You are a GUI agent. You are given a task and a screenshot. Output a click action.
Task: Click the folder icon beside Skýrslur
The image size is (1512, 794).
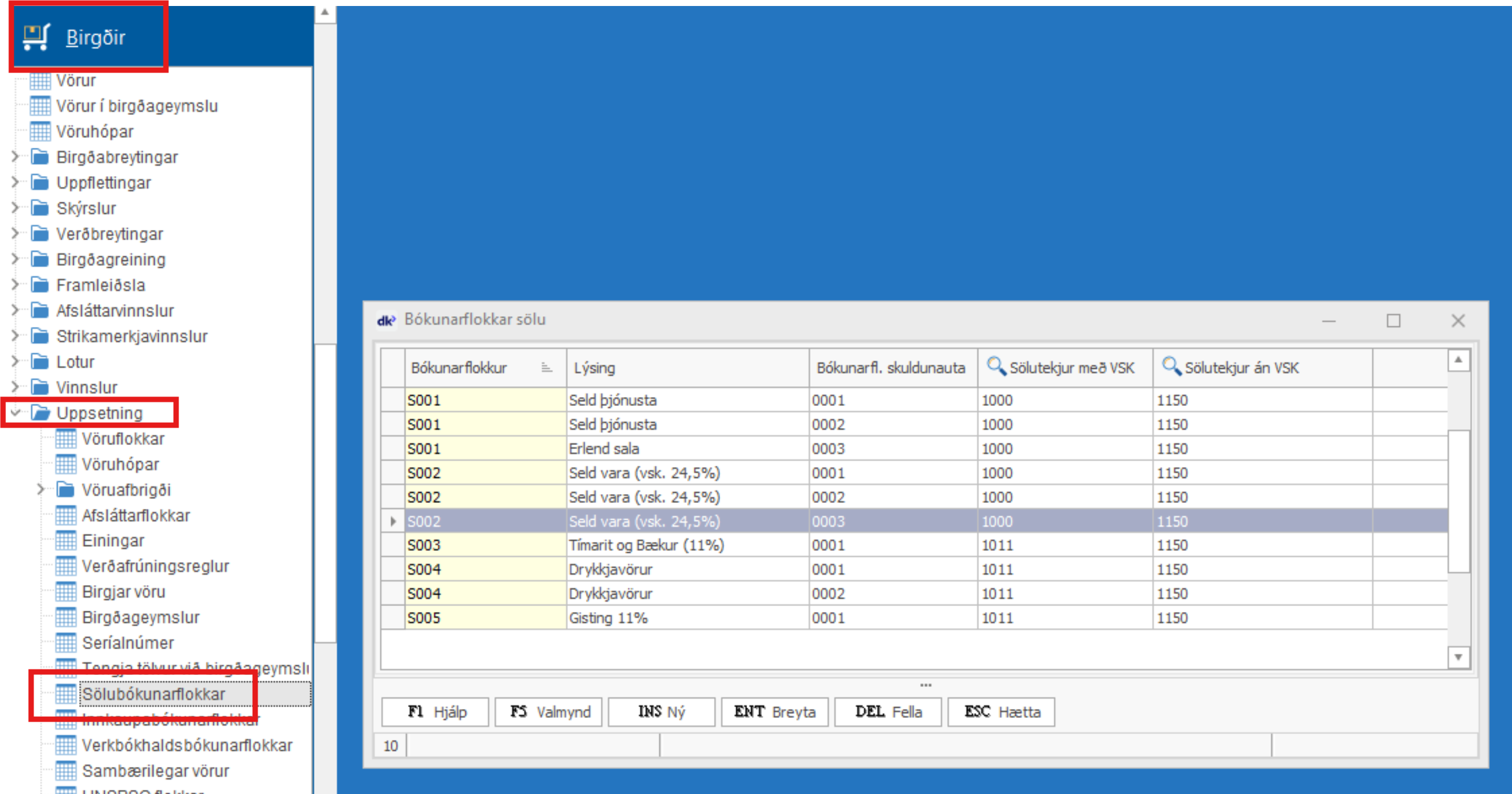40,208
